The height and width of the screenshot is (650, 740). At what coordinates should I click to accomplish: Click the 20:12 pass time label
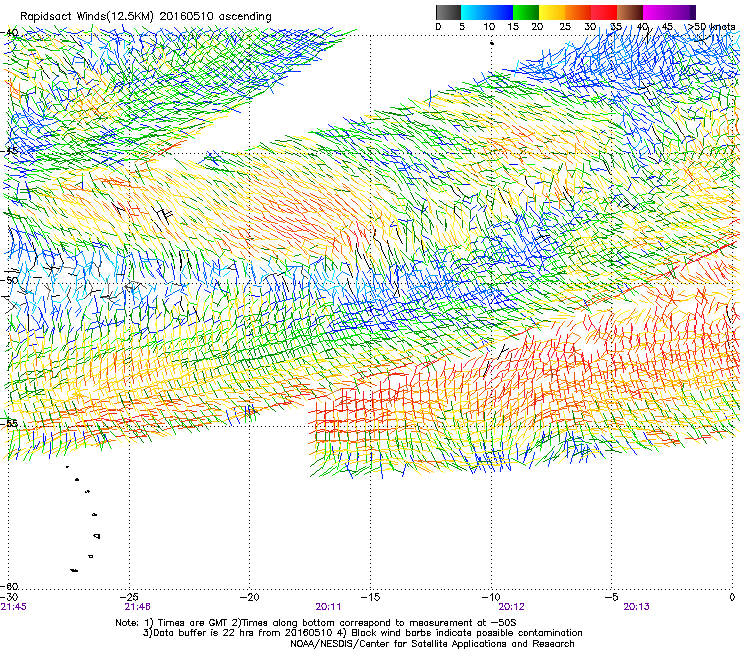coord(512,607)
